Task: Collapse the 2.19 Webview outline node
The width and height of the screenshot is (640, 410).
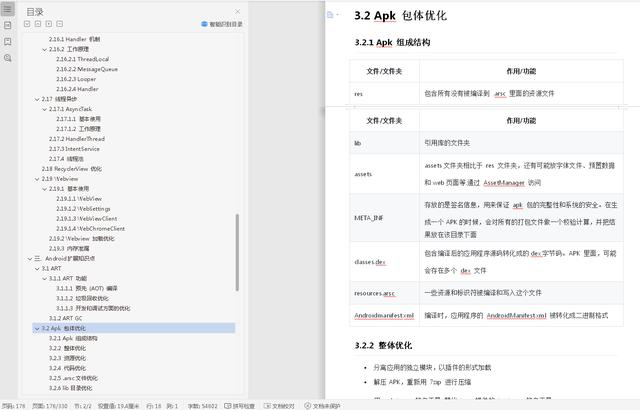Action: click(37, 179)
